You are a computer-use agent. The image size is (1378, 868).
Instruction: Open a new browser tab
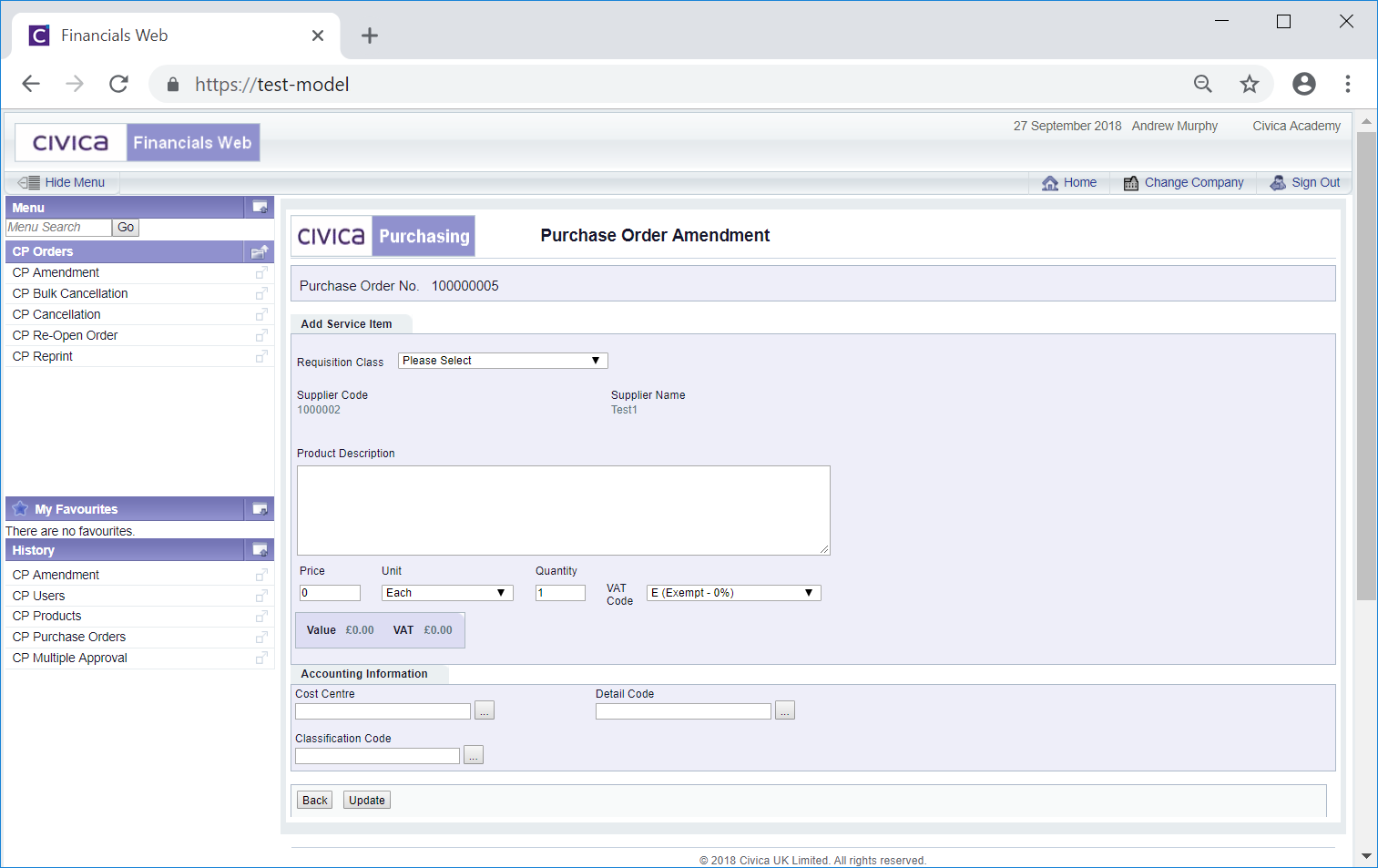click(370, 36)
